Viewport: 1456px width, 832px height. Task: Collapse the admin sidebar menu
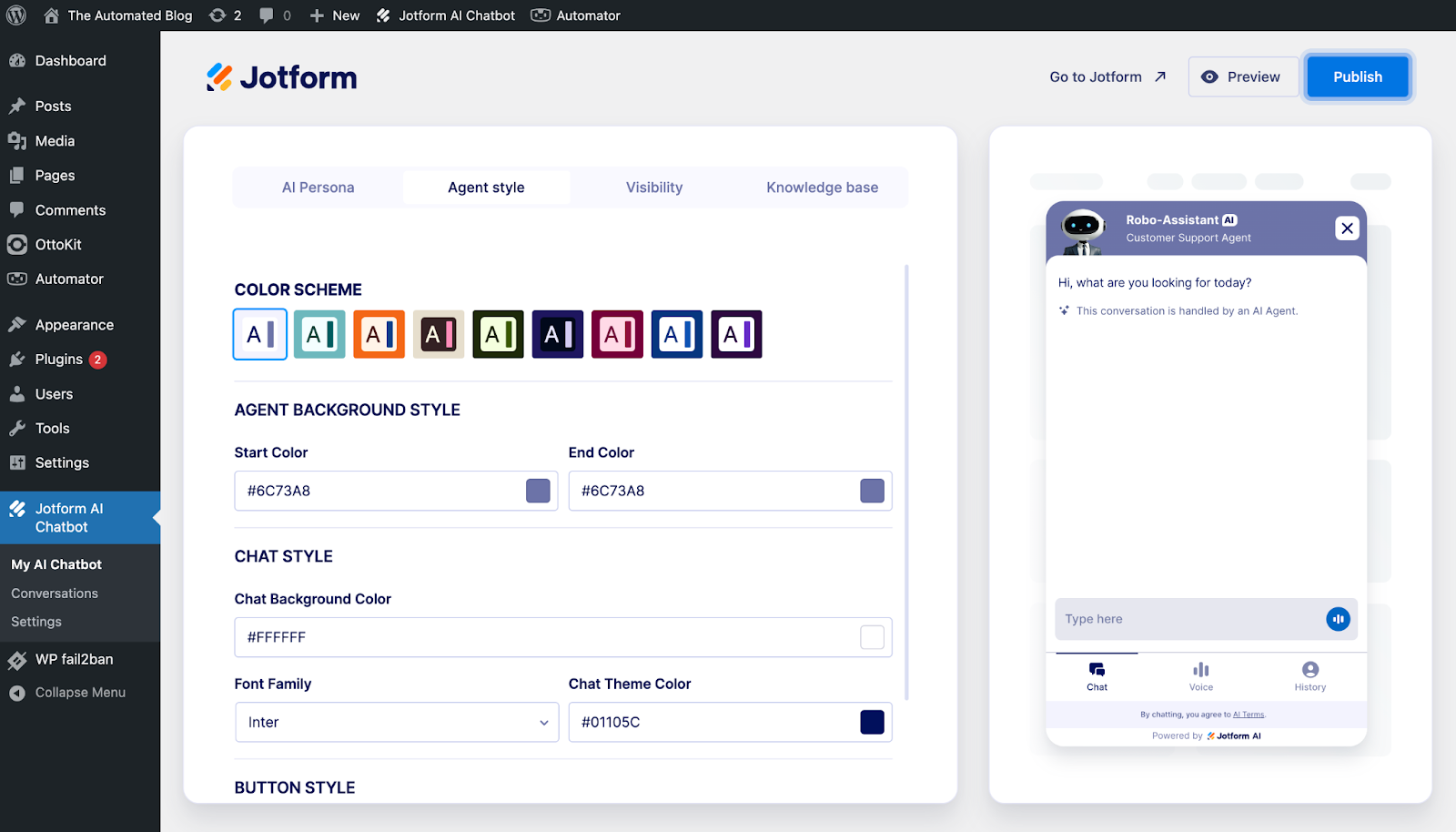pos(67,692)
